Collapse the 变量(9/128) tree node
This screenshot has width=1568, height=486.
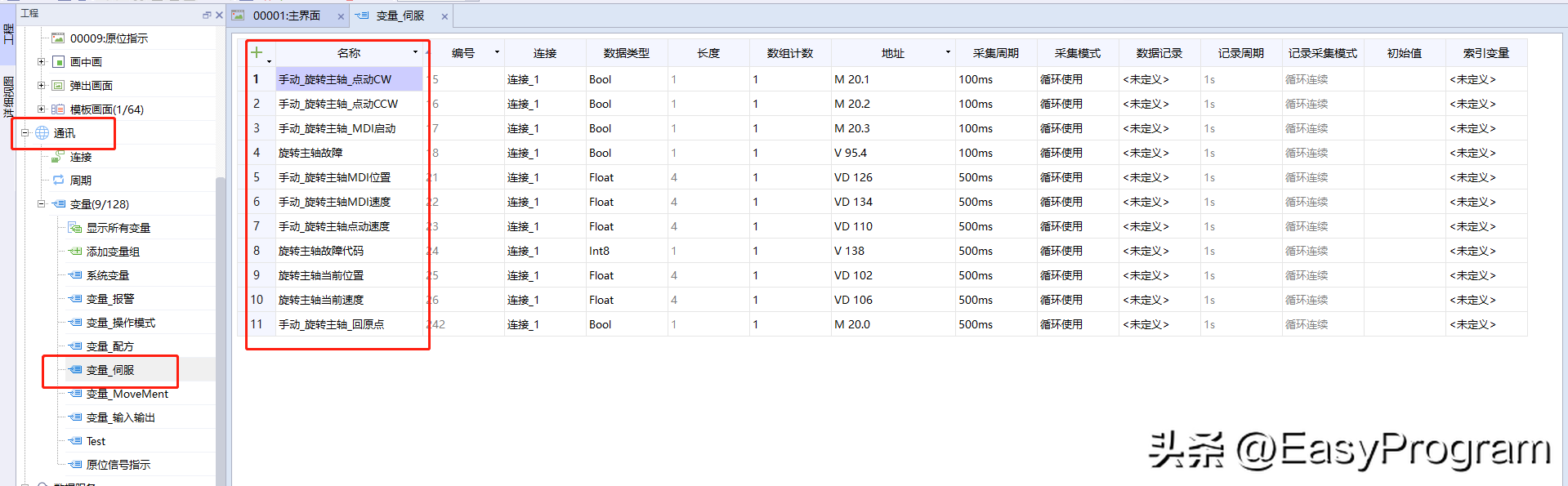pos(41,204)
